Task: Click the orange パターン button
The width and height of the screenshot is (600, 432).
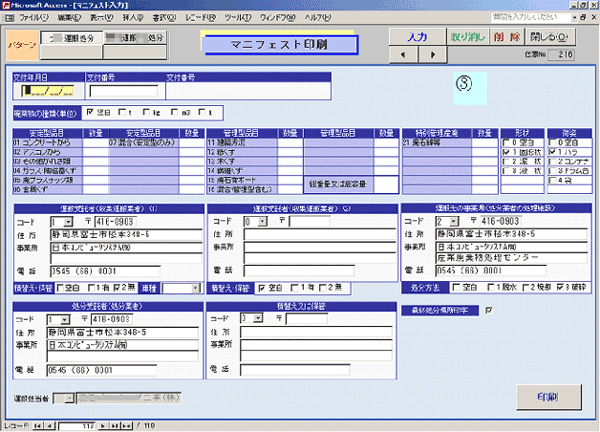Action: 22,45
